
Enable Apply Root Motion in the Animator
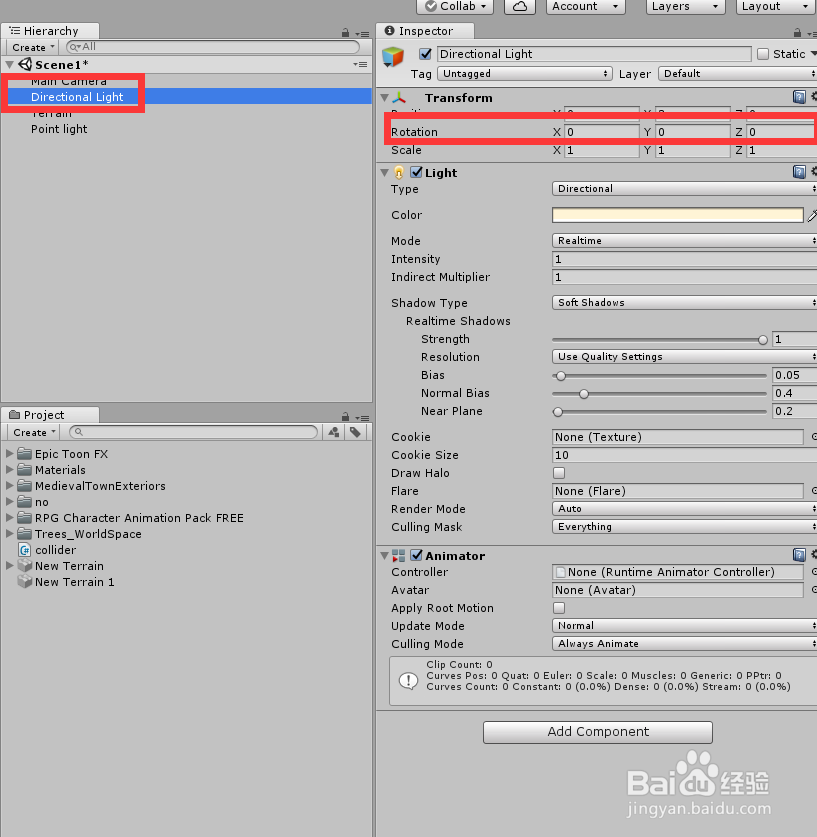pyautogui.click(x=558, y=608)
